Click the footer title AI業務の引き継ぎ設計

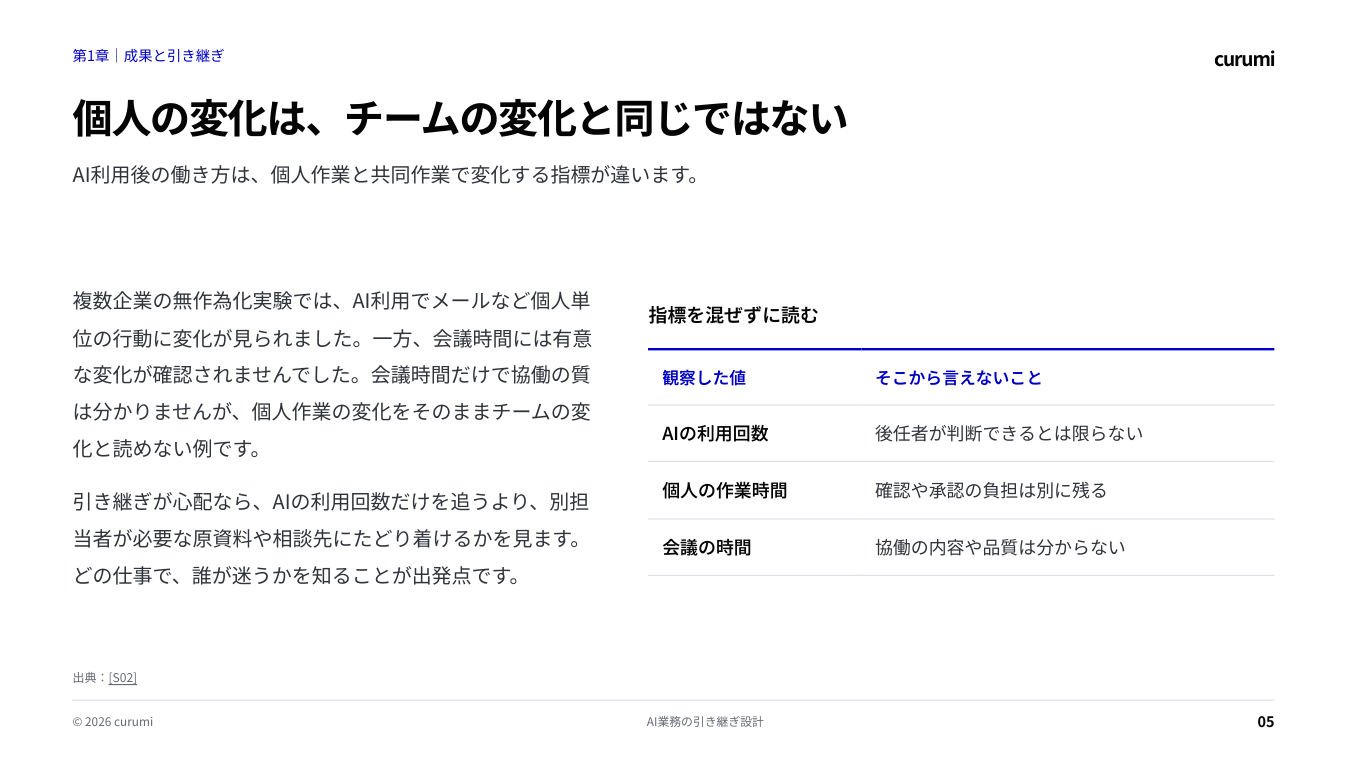tap(705, 721)
